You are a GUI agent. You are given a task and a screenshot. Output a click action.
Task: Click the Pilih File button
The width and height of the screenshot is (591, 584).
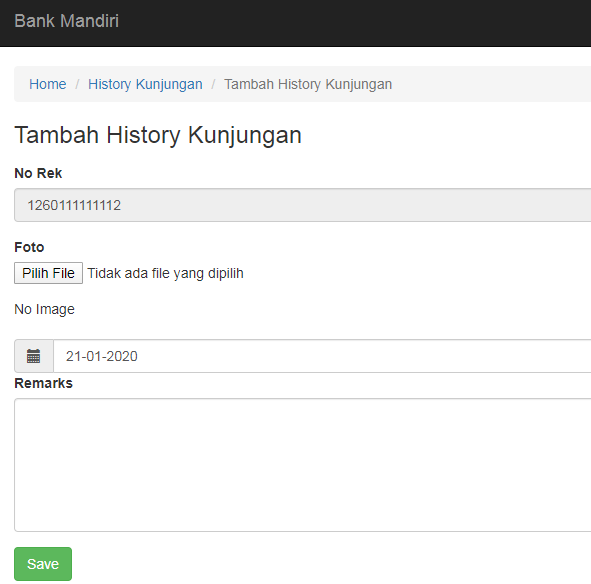(48, 273)
